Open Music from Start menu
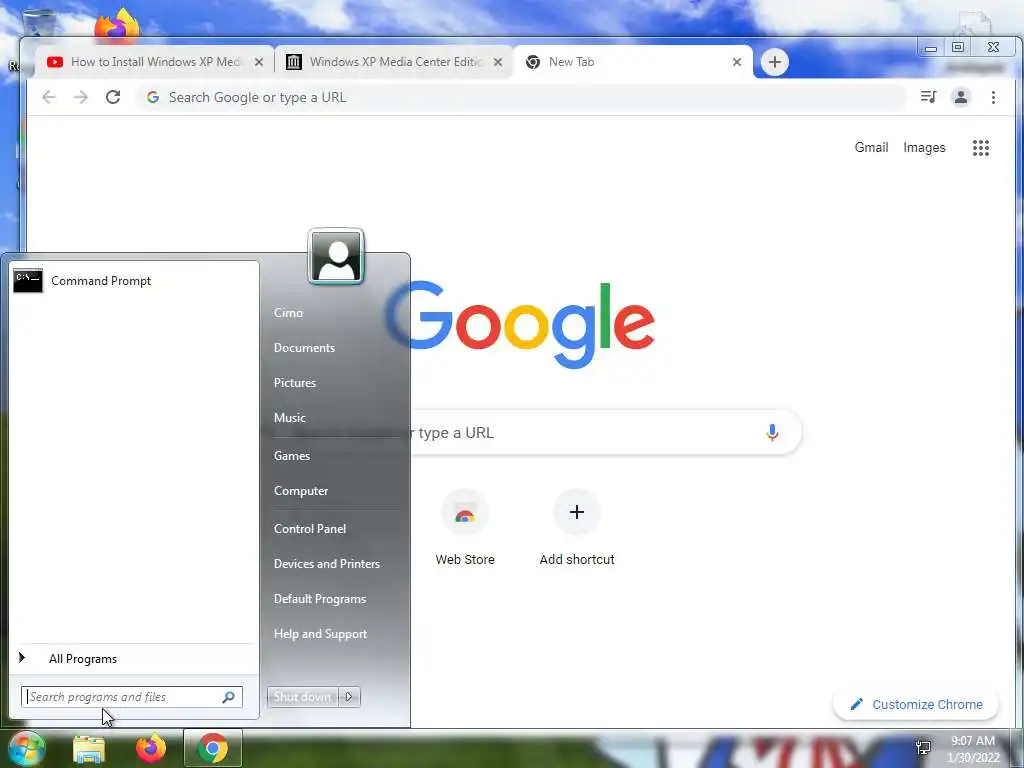This screenshot has height=768, width=1024. (289, 418)
